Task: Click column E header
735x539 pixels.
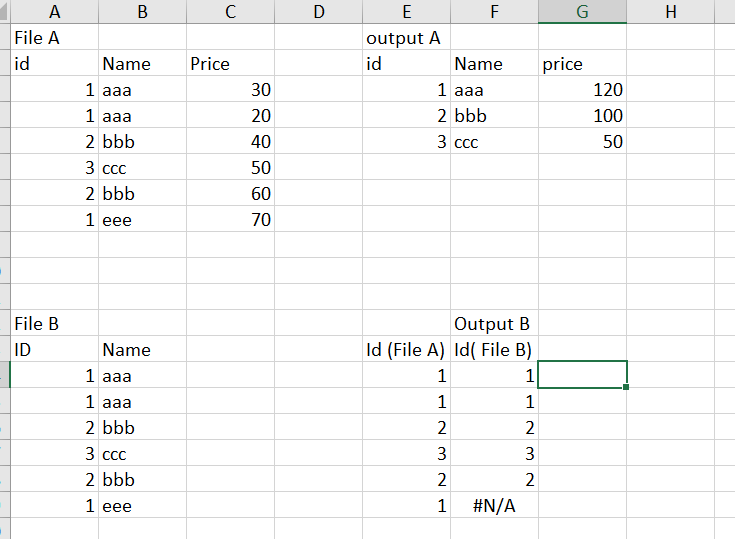Action: (406, 12)
